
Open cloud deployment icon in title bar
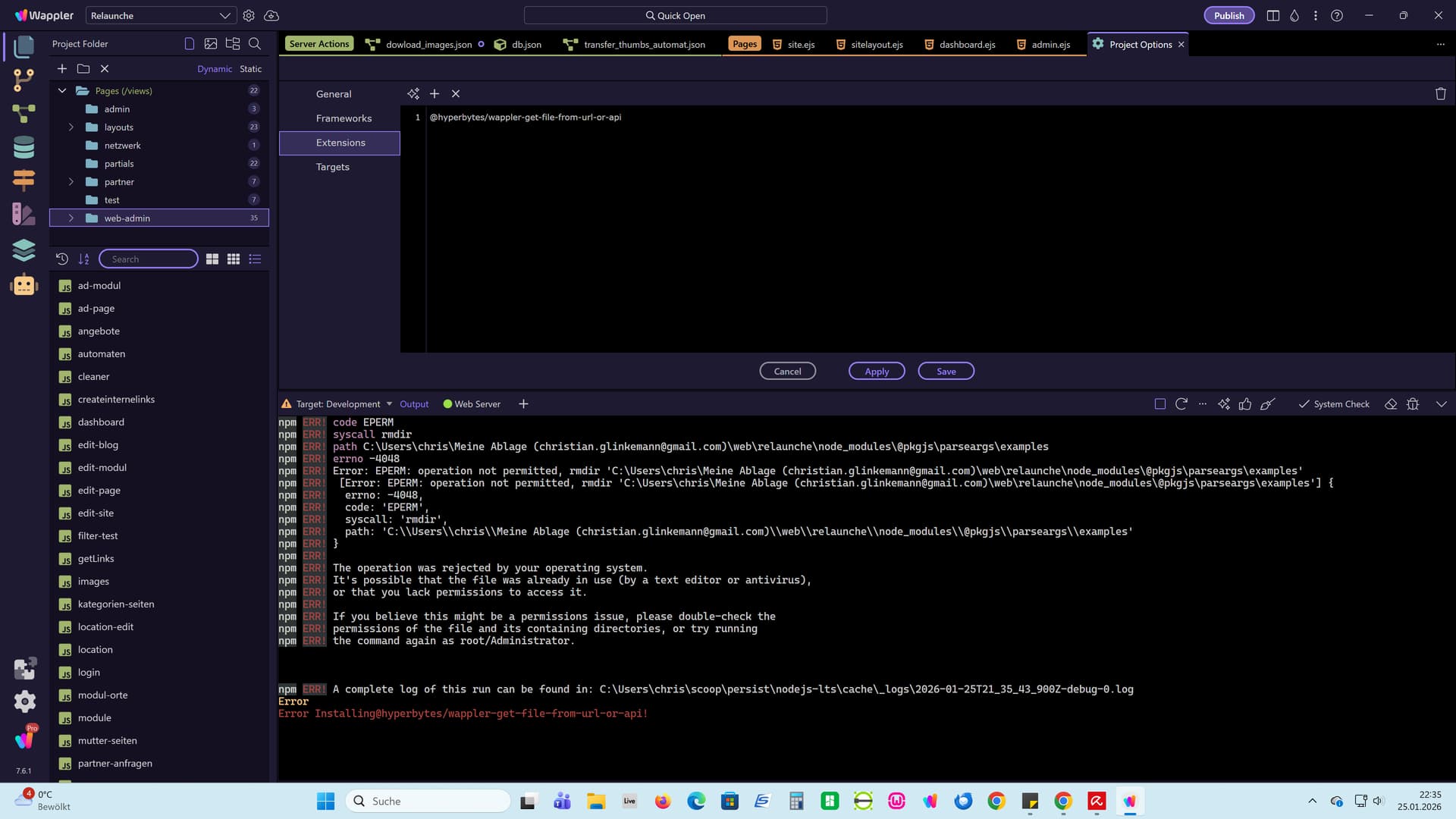[x=271, y=15]
